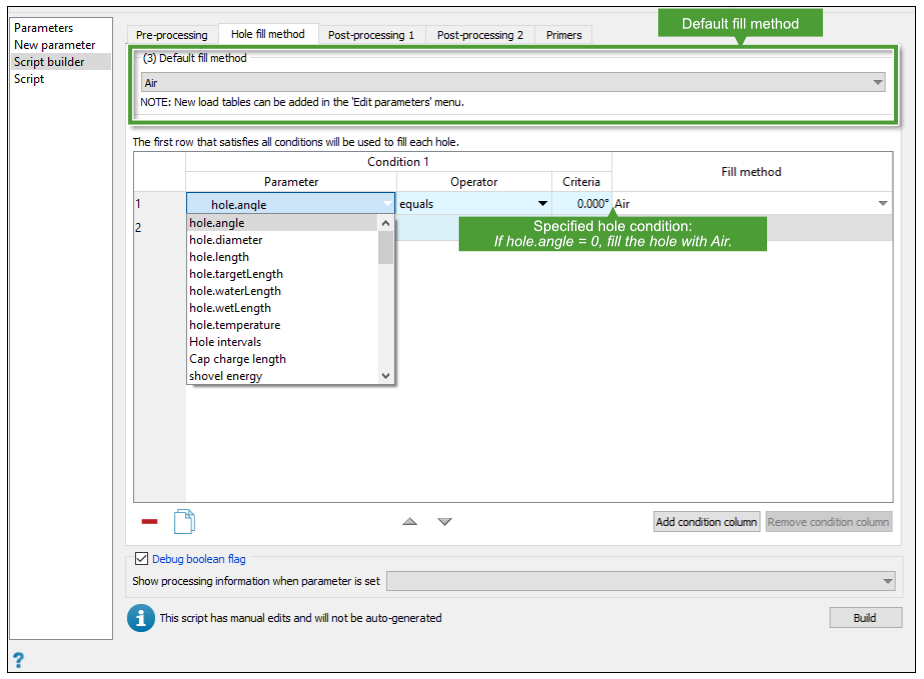The height and width of the screenshot is (679, 924).
Task: Open the Post-processing 1 tab
Action: tap(371, 35)
